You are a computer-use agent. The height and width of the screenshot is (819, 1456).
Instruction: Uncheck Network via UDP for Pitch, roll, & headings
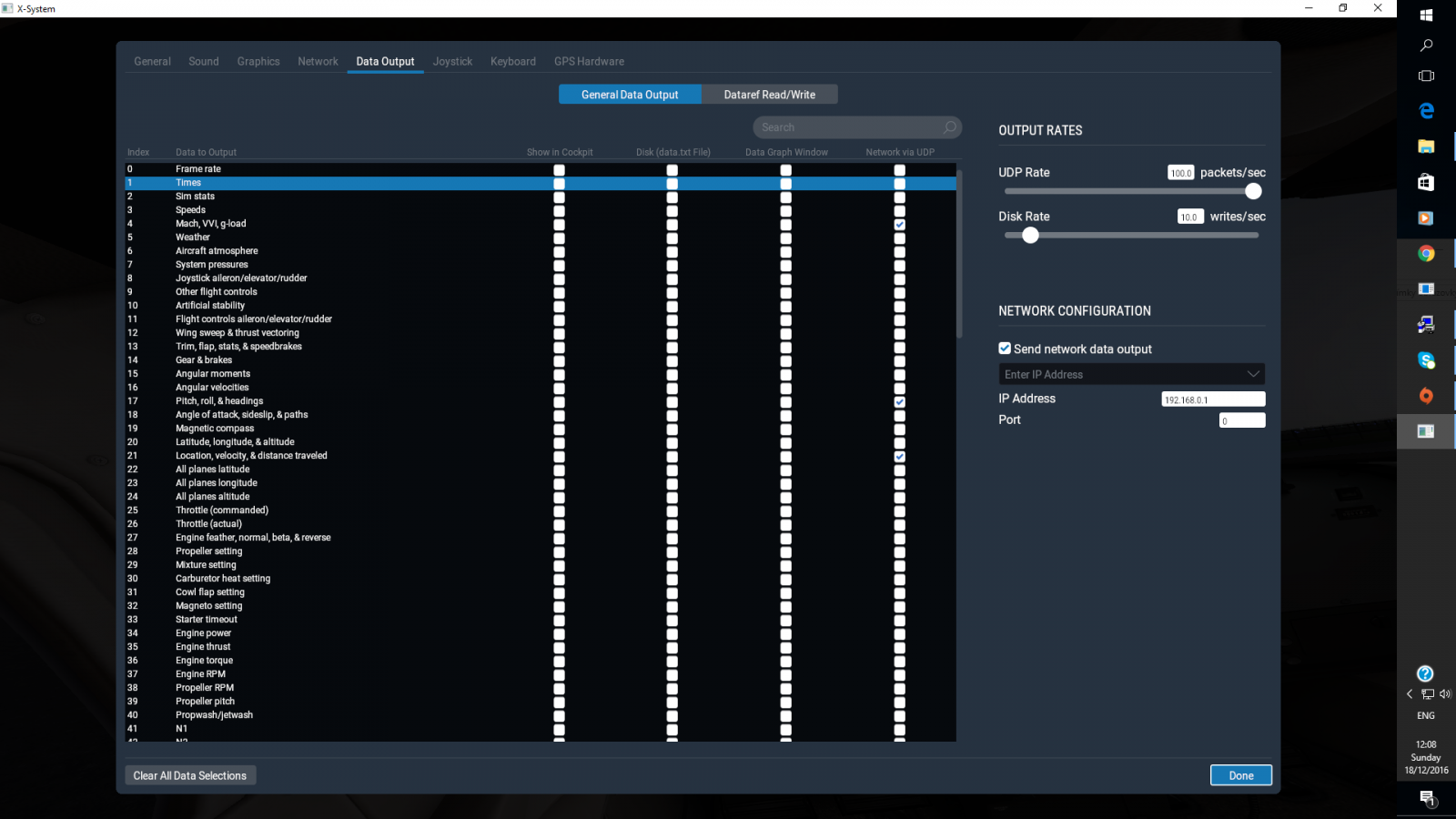point(899,401)
